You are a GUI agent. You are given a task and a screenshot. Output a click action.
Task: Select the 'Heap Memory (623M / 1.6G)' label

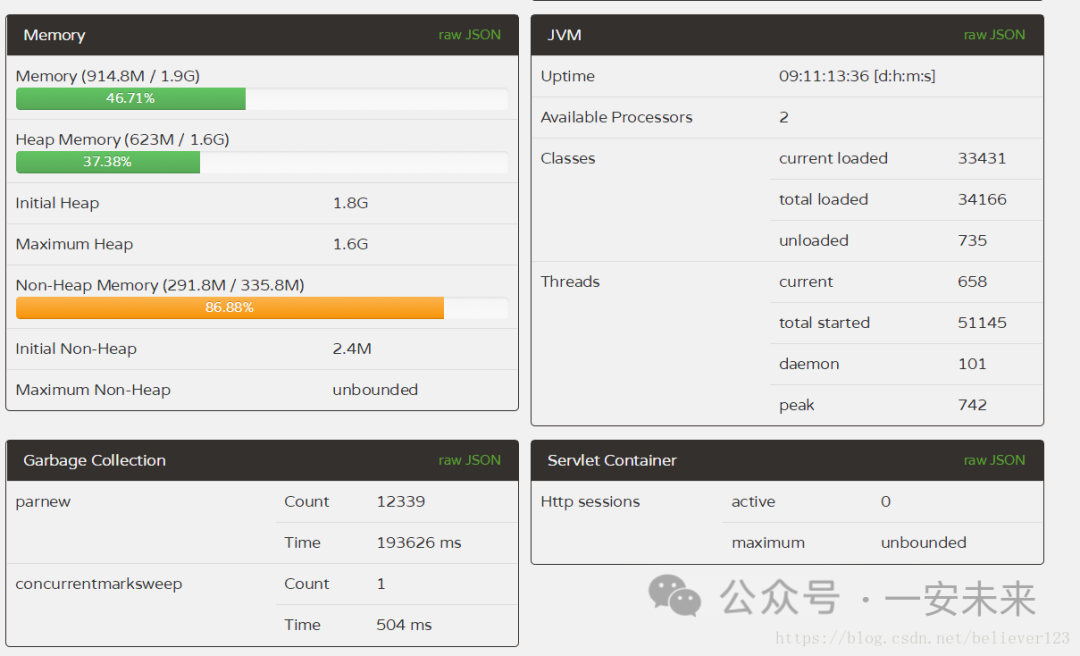point(122,139)
